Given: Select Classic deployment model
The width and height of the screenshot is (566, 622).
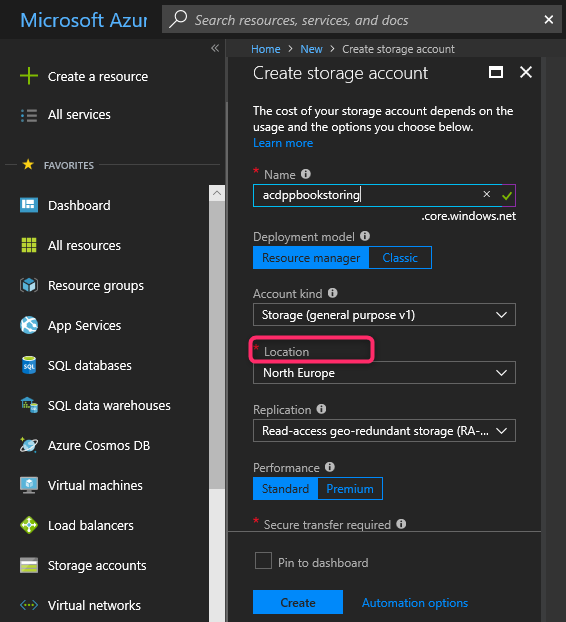Looking at the screenshot, I should click(x=400, y=258).
